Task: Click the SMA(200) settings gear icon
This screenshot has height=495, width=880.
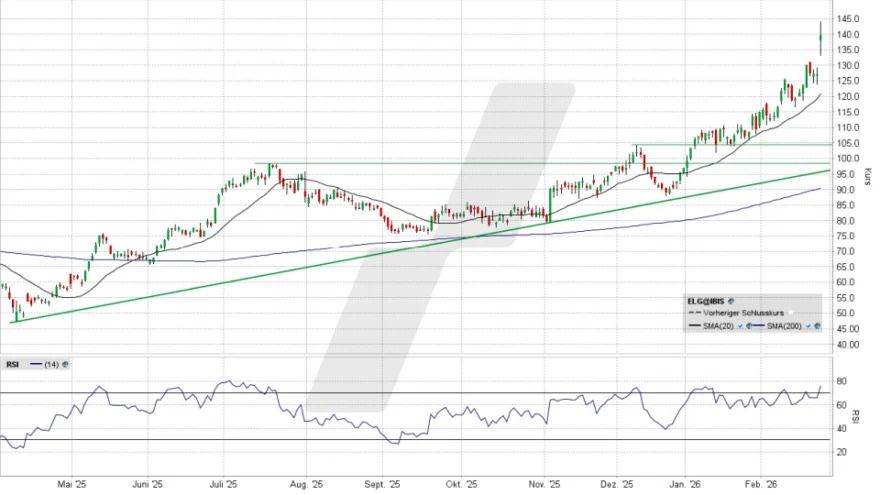Action: pyautogui.click(x=818, y=326)
